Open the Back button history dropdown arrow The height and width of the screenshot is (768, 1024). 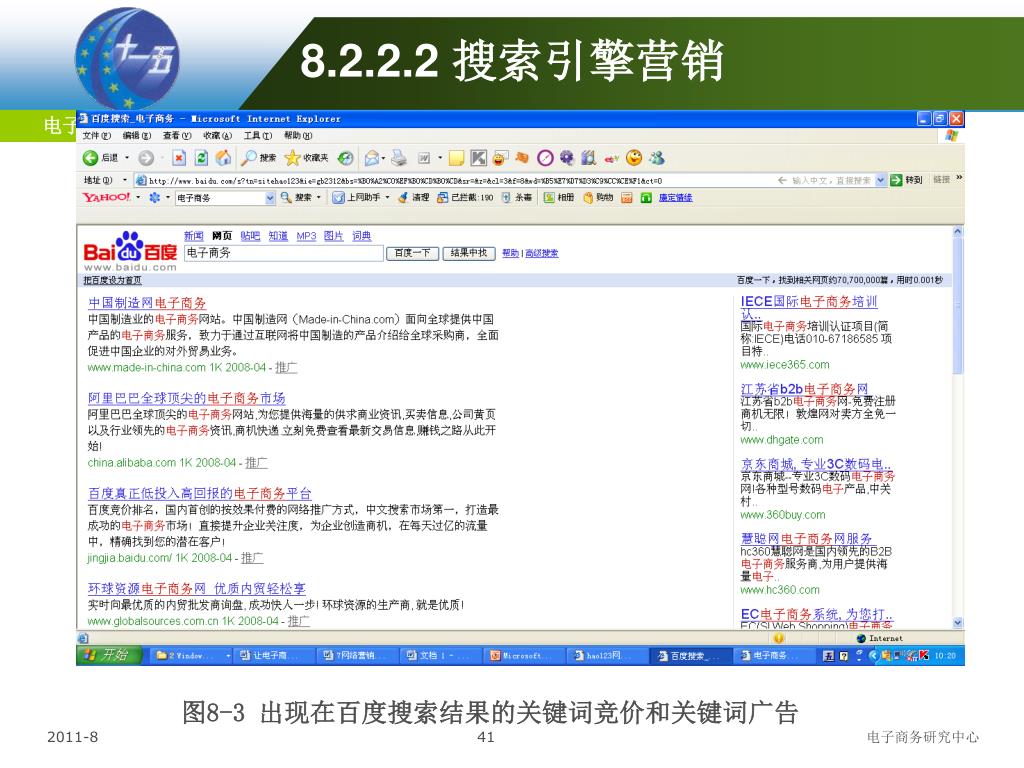[127, 158]
